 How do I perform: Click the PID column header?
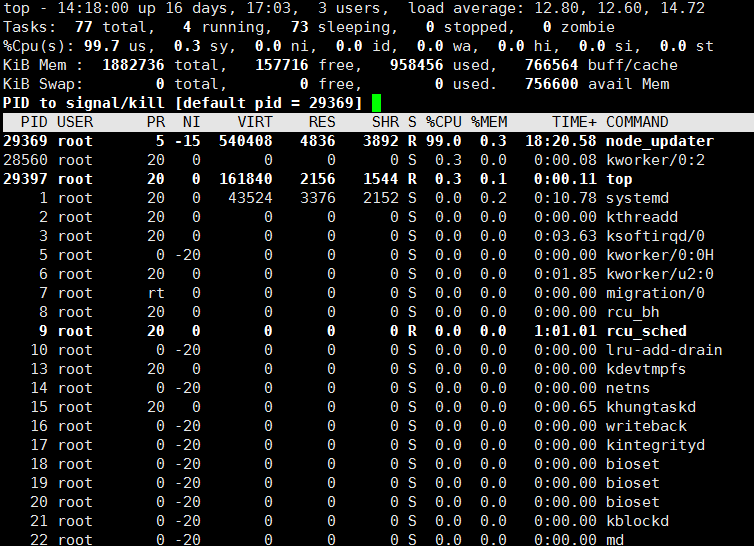click(34, 122)
